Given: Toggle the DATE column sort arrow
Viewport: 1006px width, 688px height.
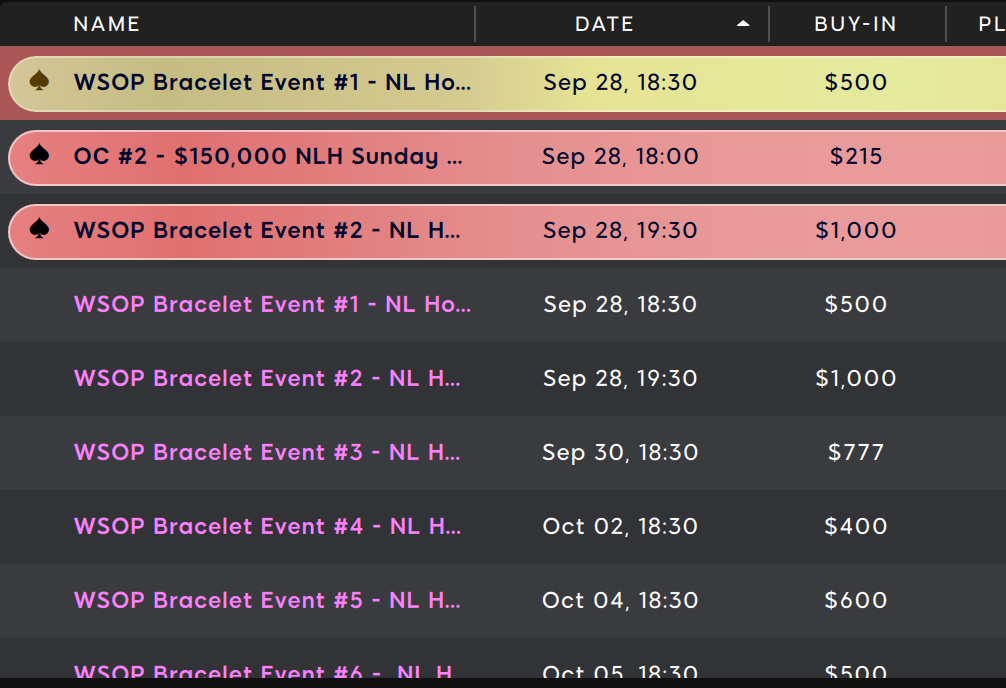Looking at the screenshot, I should pyautogui.click(x=743, y=24).
